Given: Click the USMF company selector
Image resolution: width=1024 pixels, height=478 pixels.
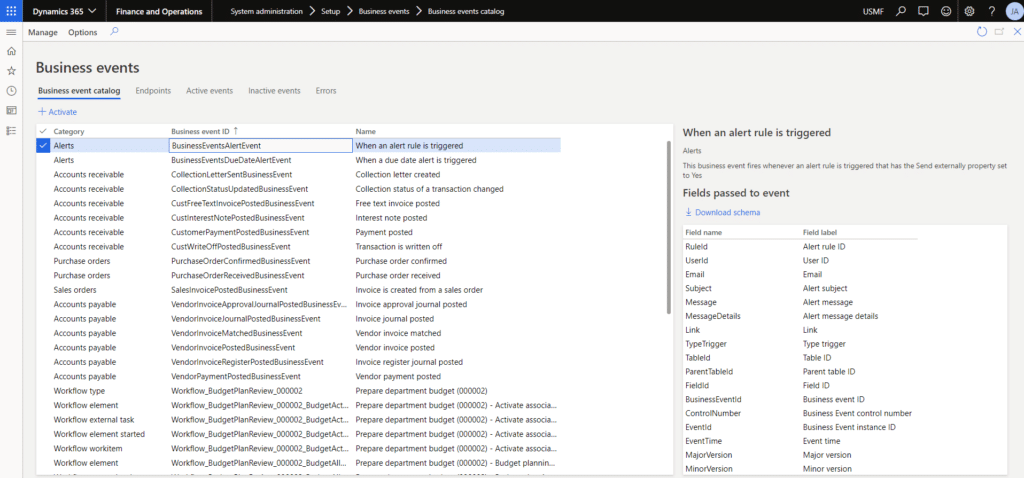Looking at the screenshot, I should click(874, 11).
